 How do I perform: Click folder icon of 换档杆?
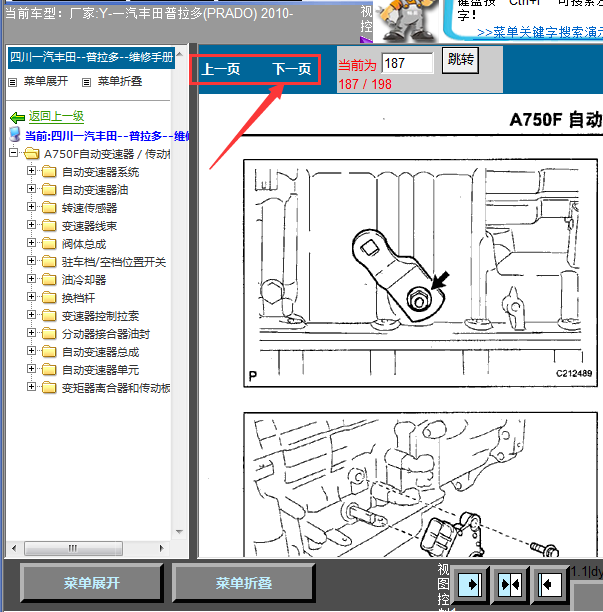[x=49, y=297]
